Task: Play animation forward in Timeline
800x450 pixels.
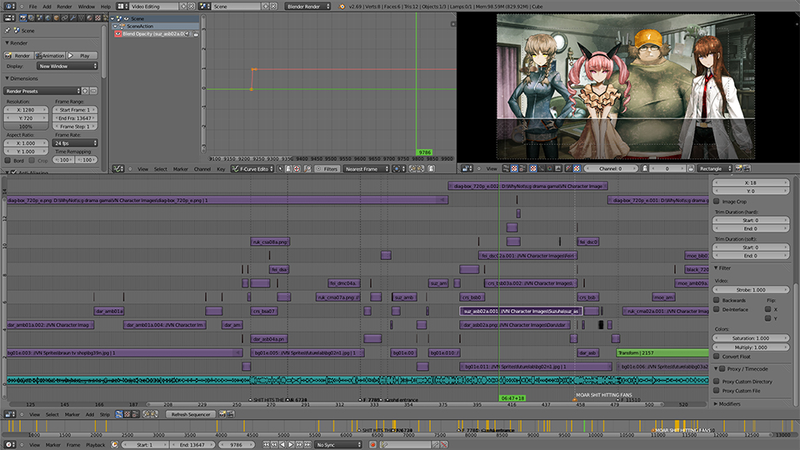Action: click(291, 444)
